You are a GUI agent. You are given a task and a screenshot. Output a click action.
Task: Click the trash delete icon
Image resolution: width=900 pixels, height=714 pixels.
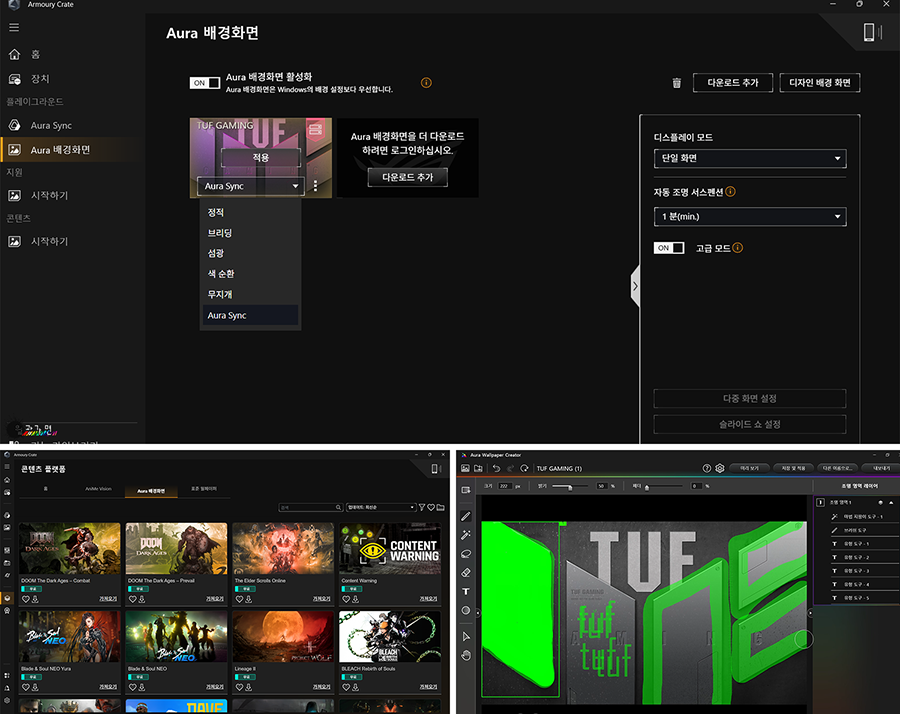pos(677,83)
